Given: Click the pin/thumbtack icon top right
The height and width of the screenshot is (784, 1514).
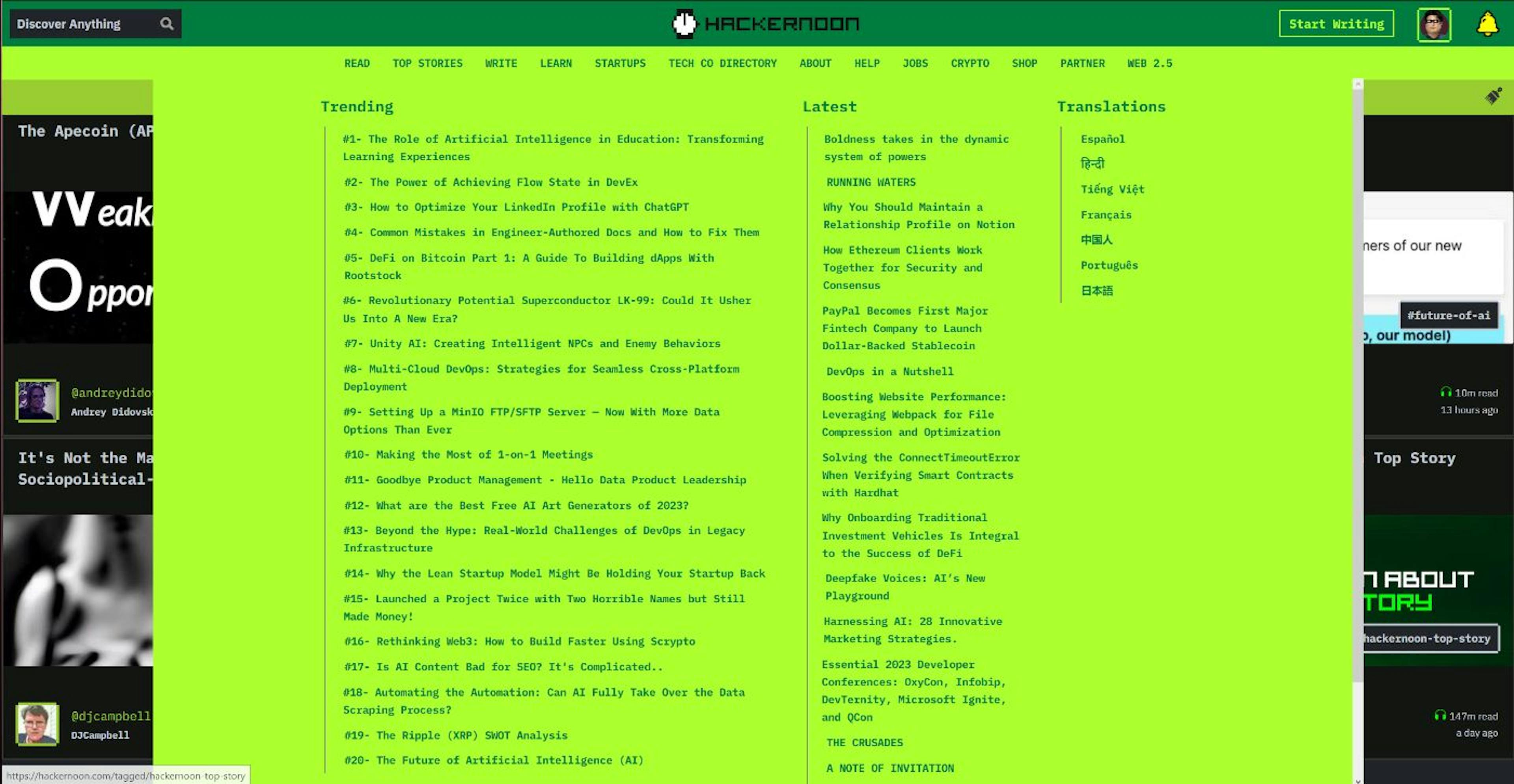Looking at the screenshot, I should pyautogui.click(x=1493, y=96).
